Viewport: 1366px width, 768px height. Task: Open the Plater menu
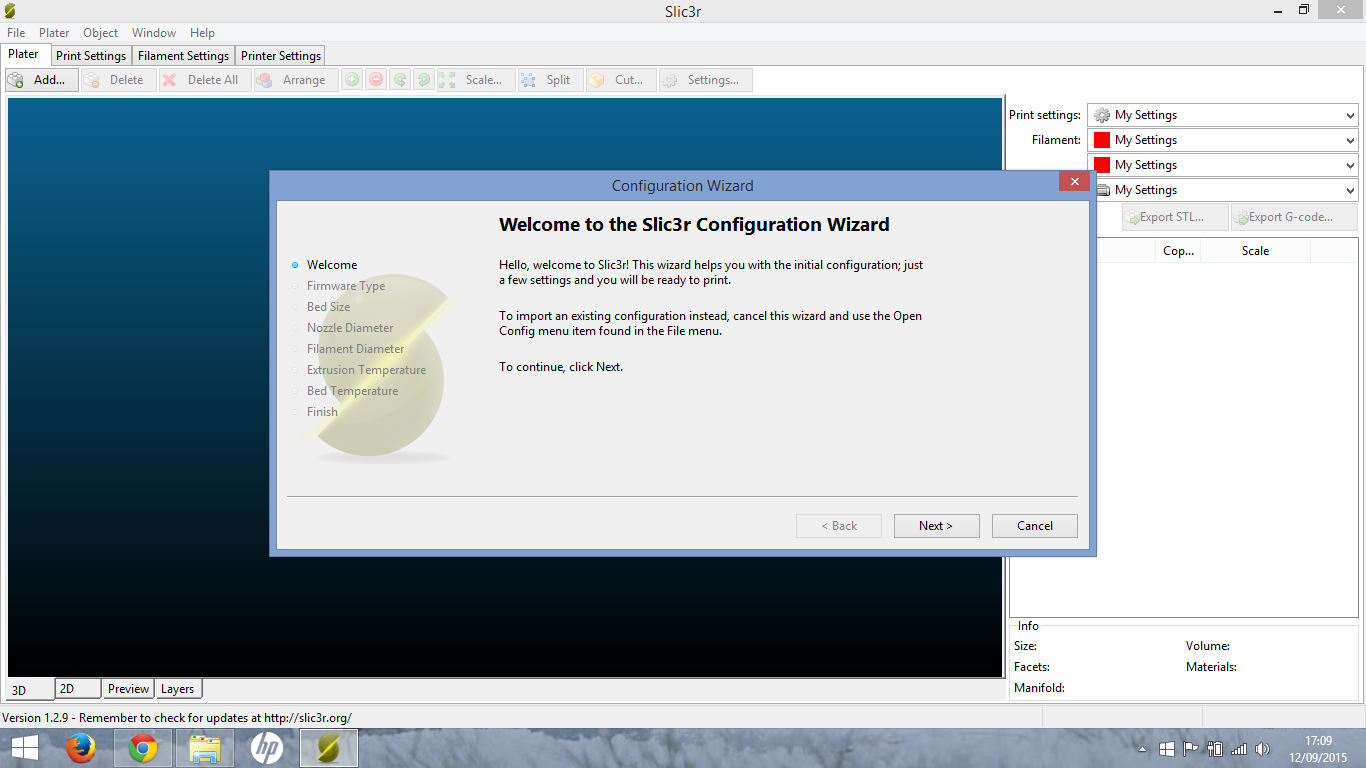point(54,33)
